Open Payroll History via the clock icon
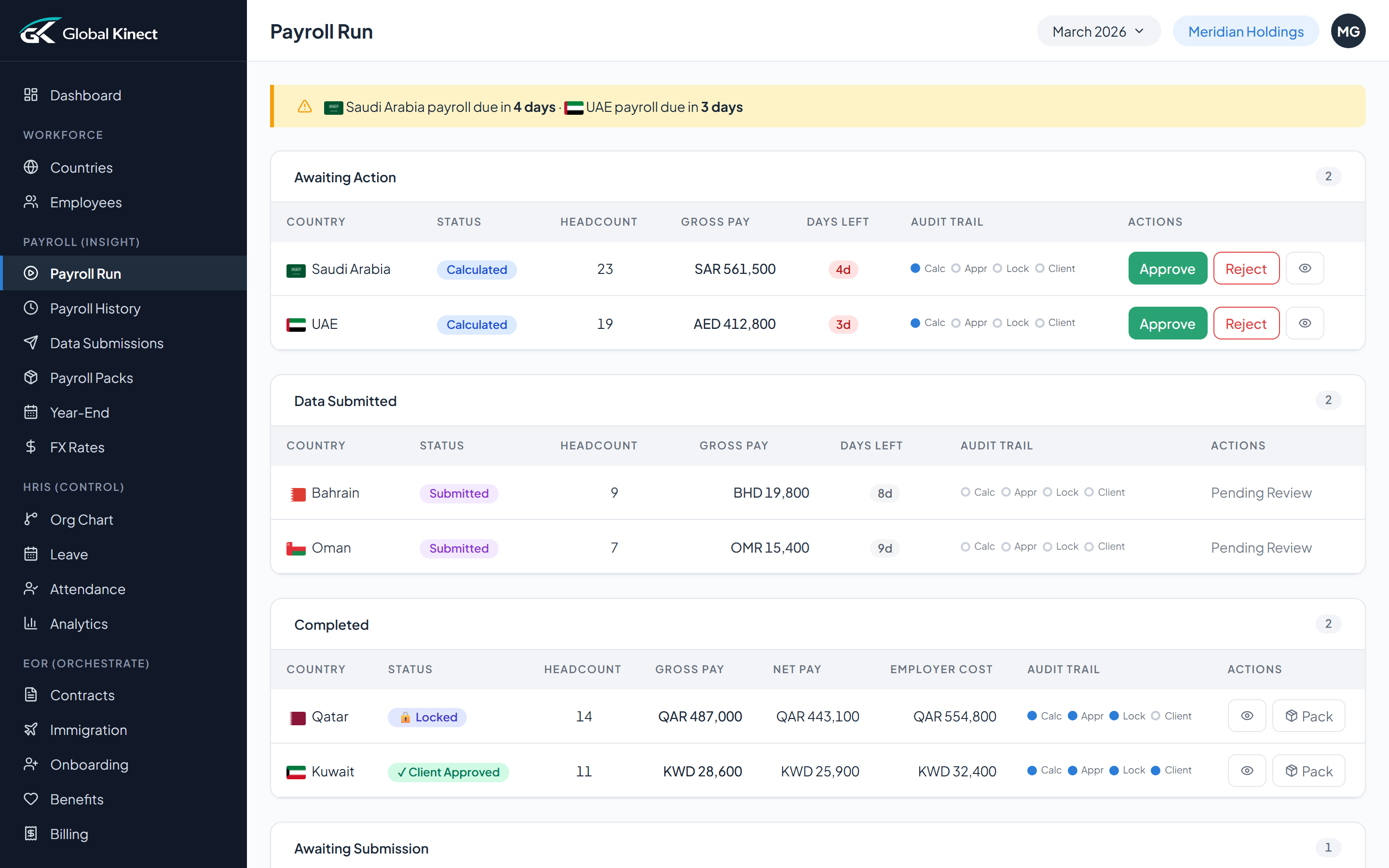This screenshot has height=868, width=1389. point(31,308)
